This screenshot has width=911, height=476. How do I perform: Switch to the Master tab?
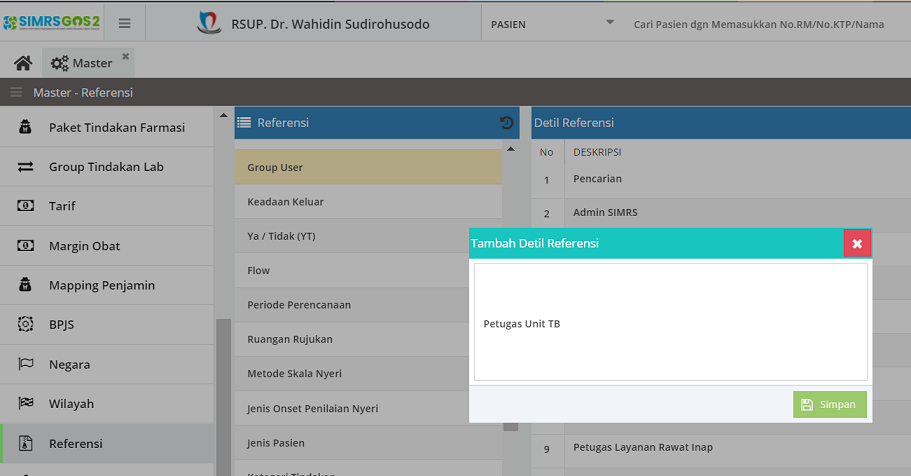pyautogui.click(x=83, y=63)
